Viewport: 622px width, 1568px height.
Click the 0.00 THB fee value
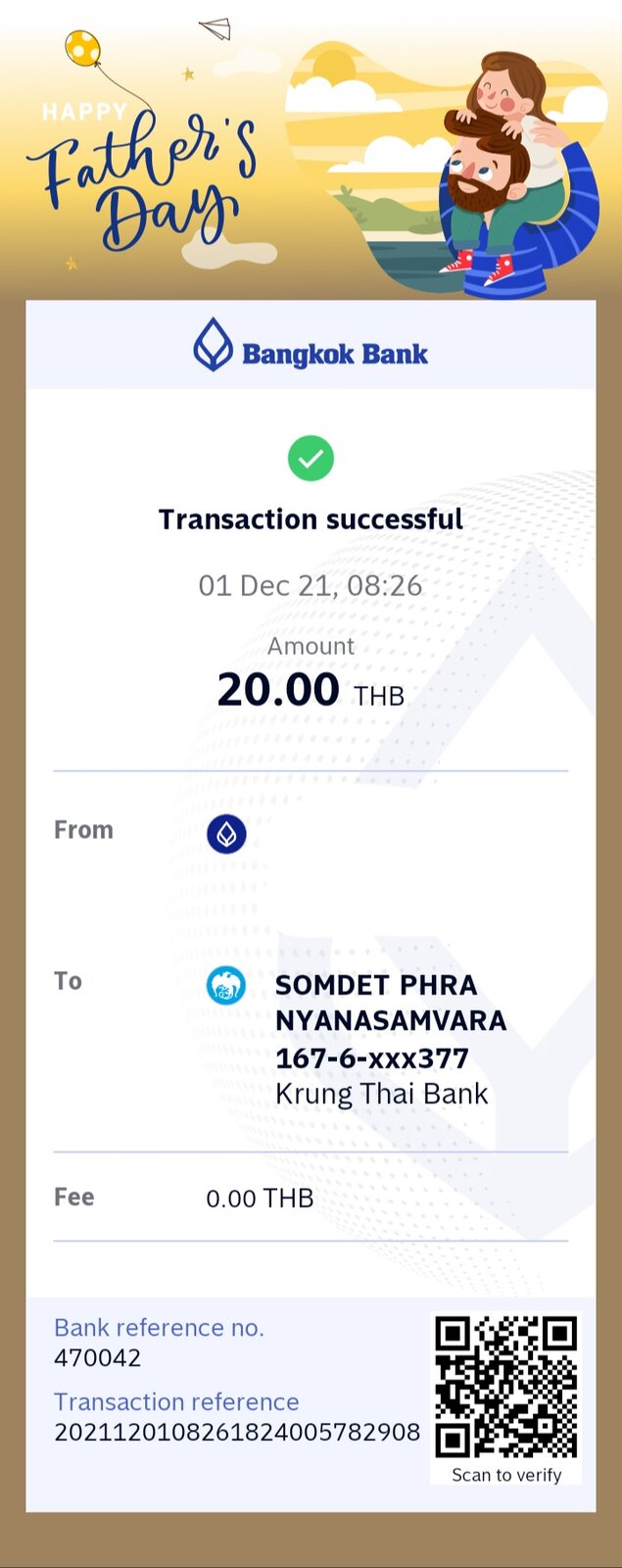260,1199
